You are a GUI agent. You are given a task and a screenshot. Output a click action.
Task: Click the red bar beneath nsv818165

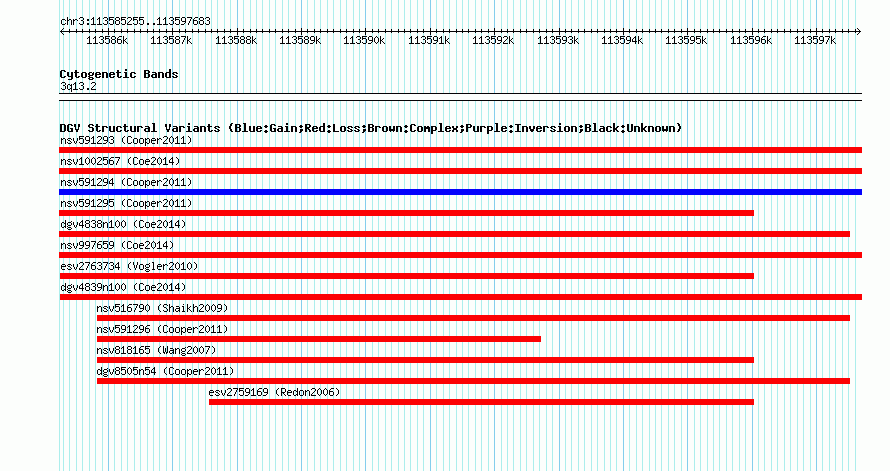tap(426, 360)
